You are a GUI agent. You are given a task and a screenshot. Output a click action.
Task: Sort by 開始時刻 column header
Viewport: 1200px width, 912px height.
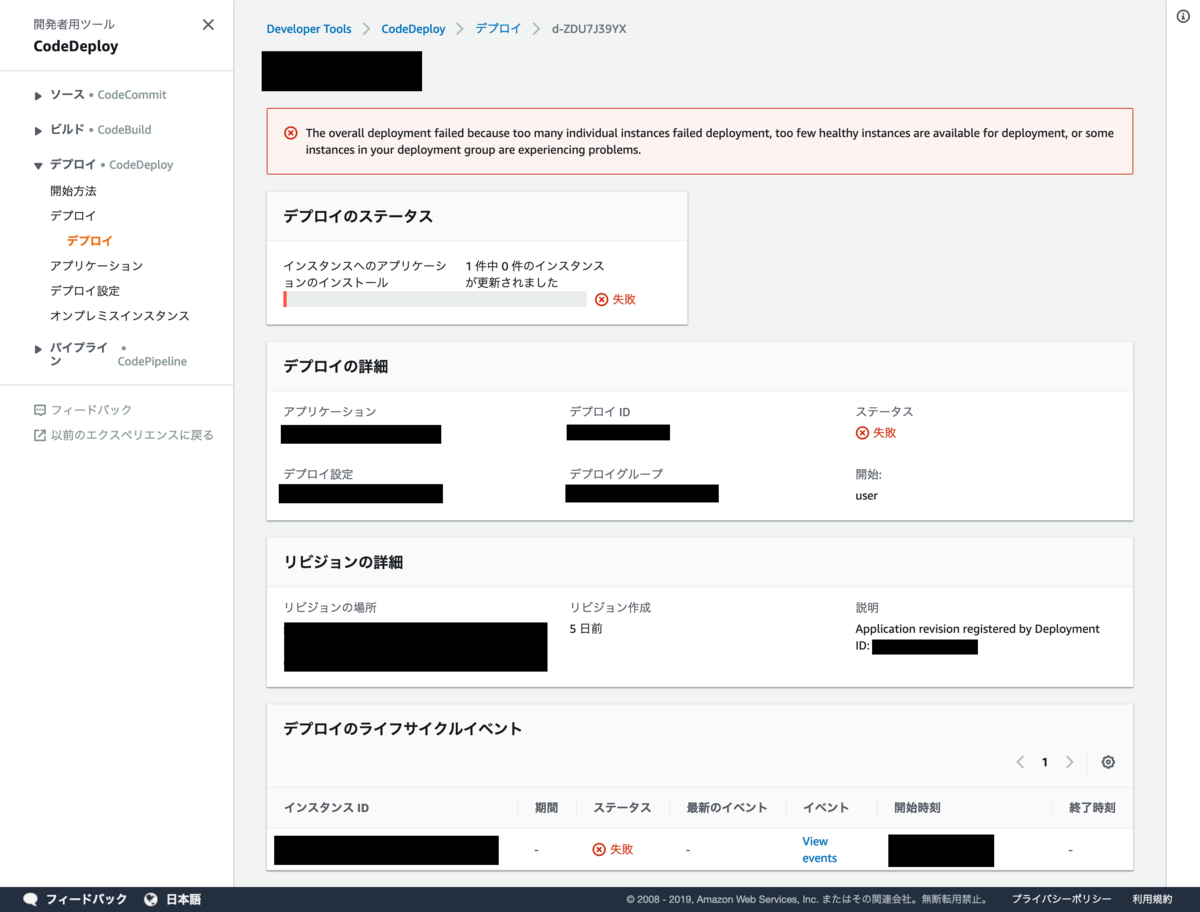[x=917, y=807]
